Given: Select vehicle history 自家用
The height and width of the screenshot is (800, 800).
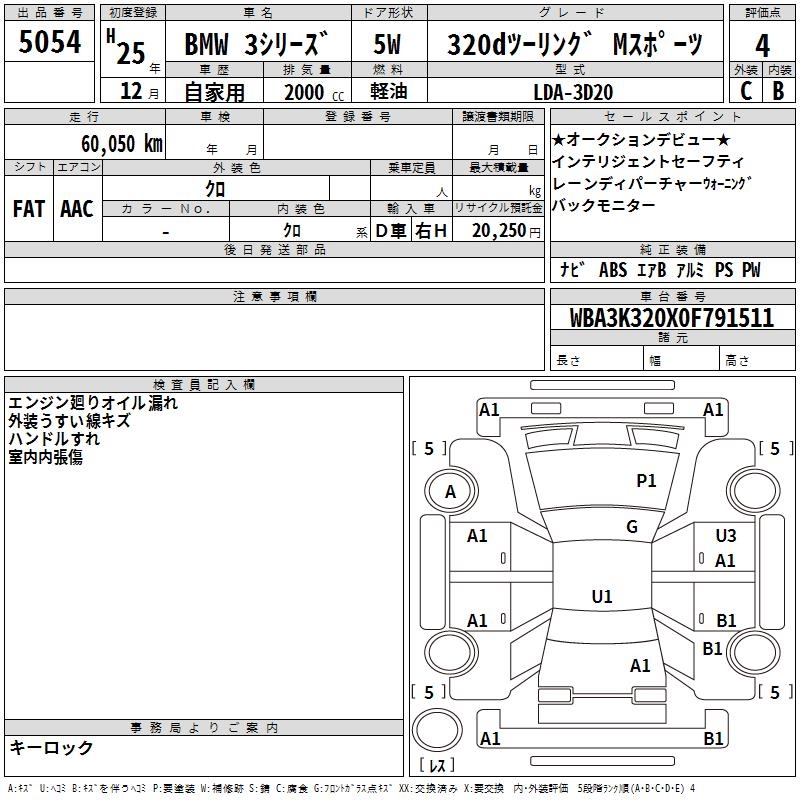Looking at the screenshot, I should point(214,92).
